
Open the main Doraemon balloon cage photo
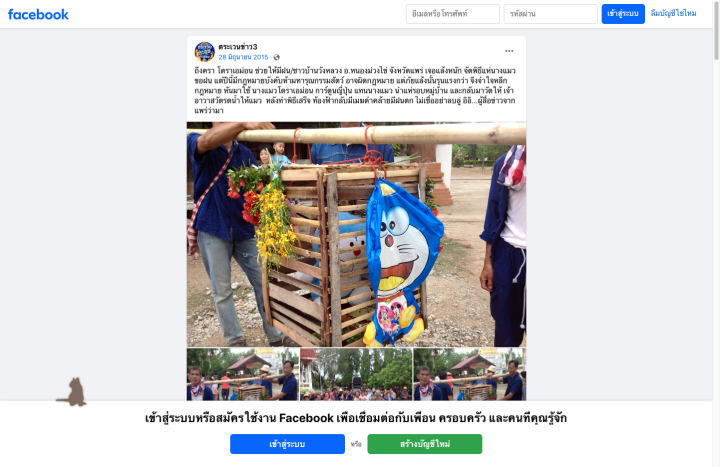[356, 234]
